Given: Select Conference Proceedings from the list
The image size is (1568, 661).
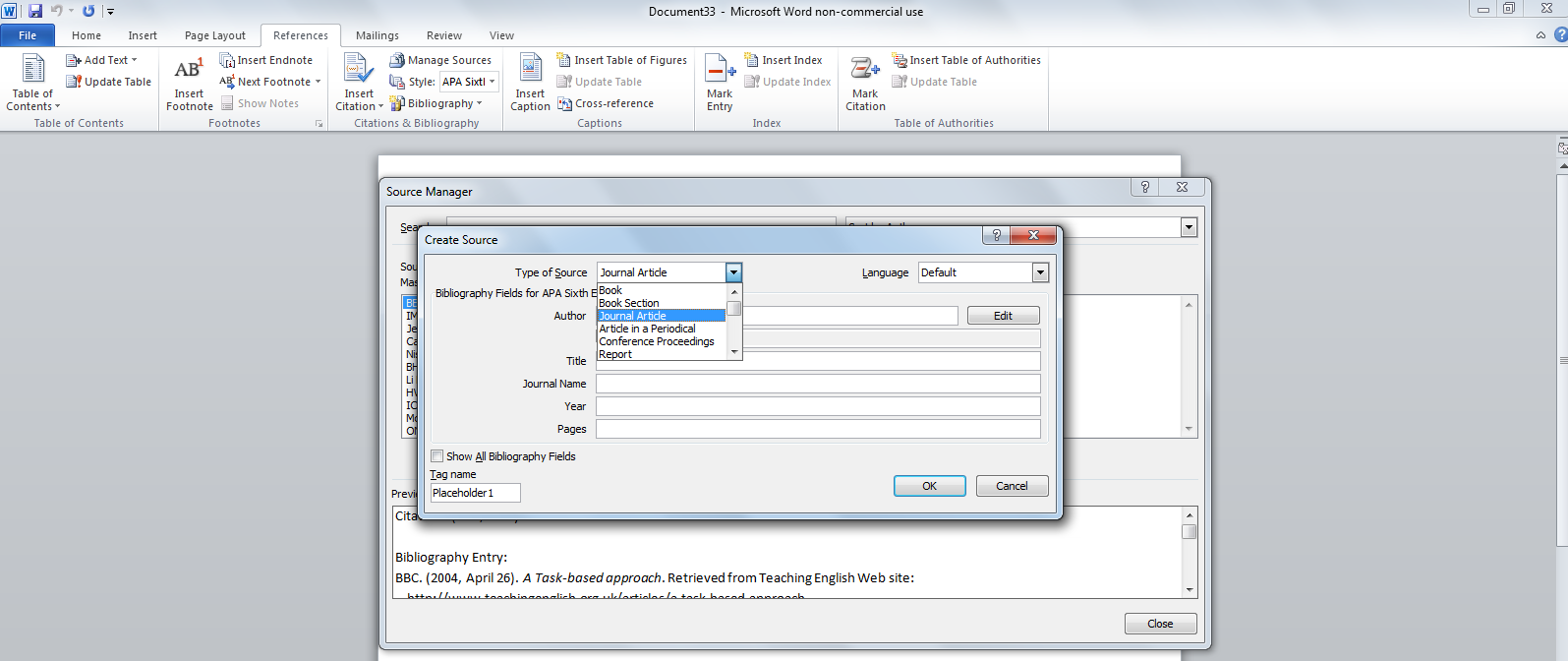Looking at the screenshot, I should coord(657,341).
